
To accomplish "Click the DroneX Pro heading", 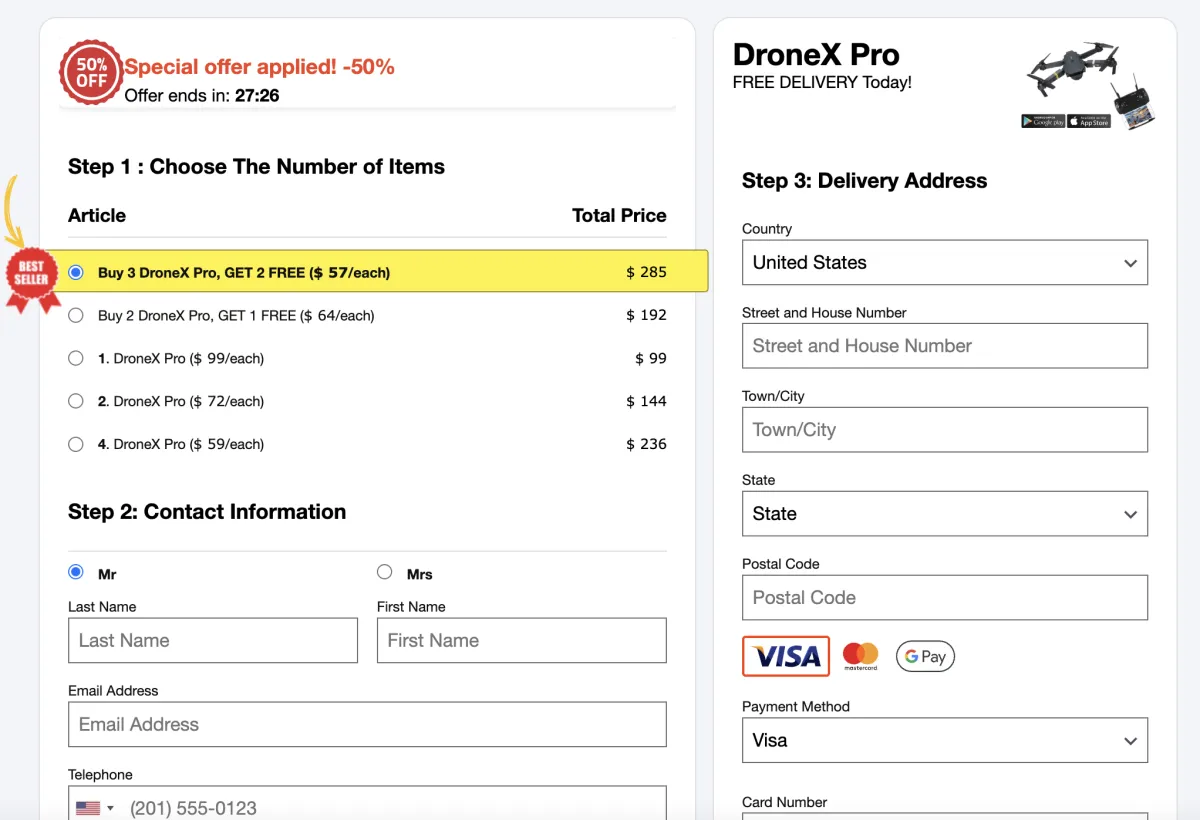I will 816,54.
